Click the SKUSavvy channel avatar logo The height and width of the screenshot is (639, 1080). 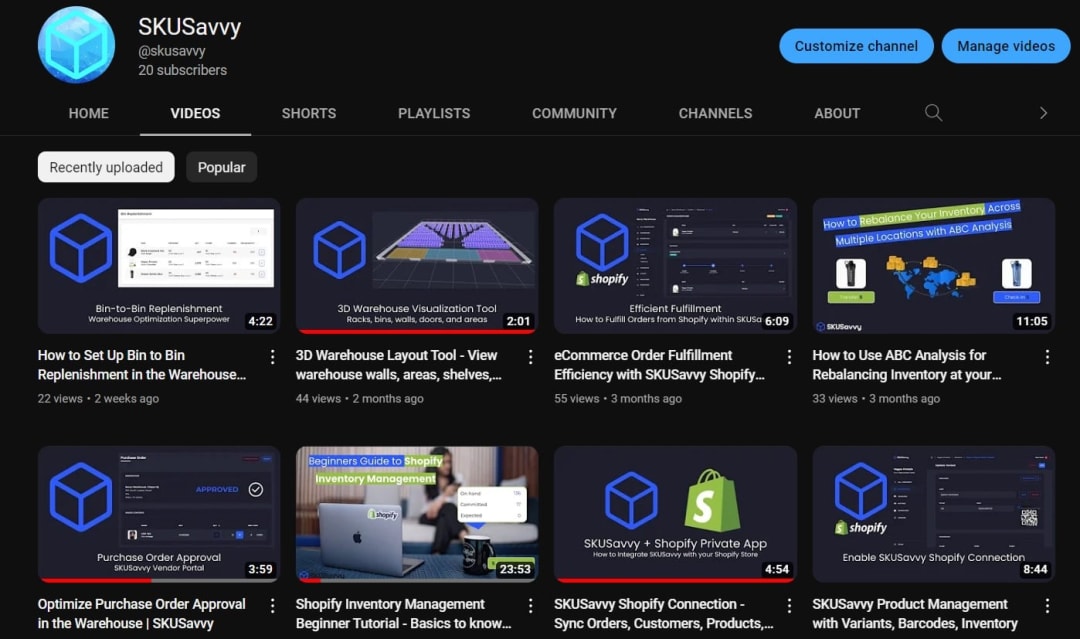pos(76,45)
